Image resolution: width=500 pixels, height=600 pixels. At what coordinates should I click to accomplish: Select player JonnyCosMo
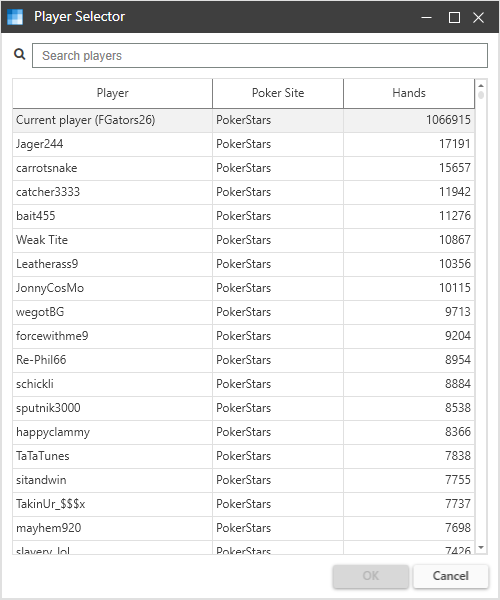tap(243, 288)
